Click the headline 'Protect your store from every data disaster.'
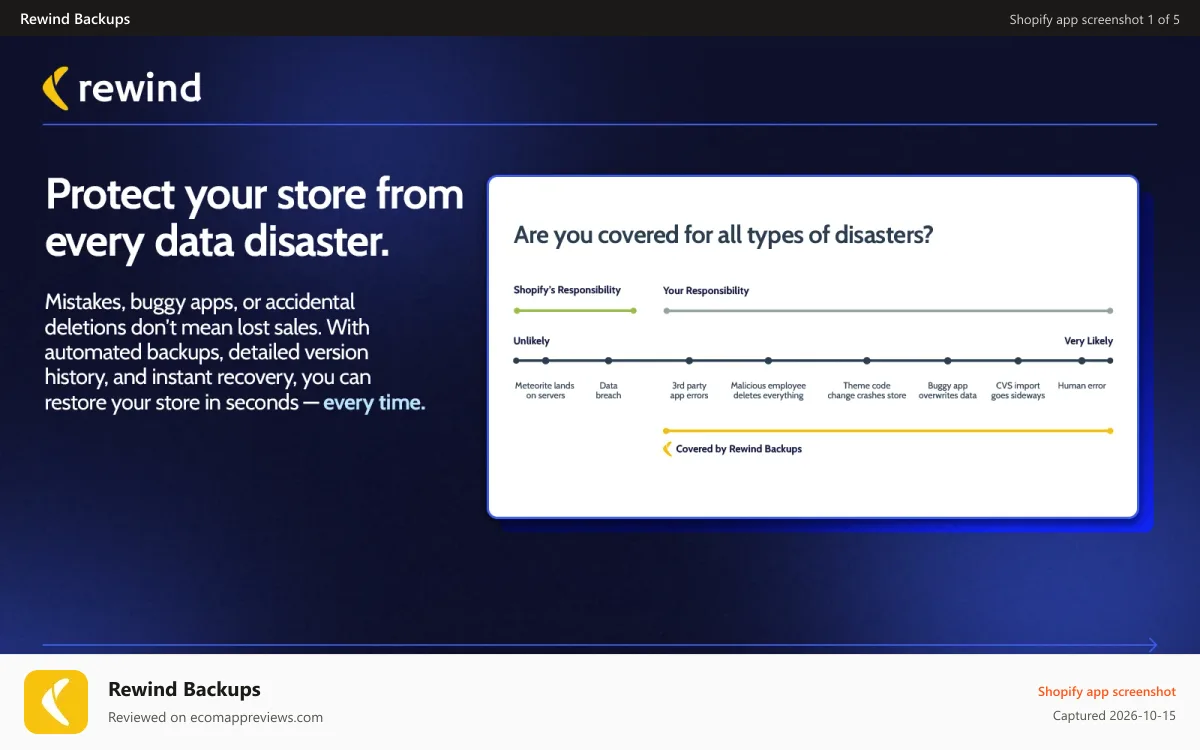Viewport: 1200px width, 750px height. (x=255, y=217)
